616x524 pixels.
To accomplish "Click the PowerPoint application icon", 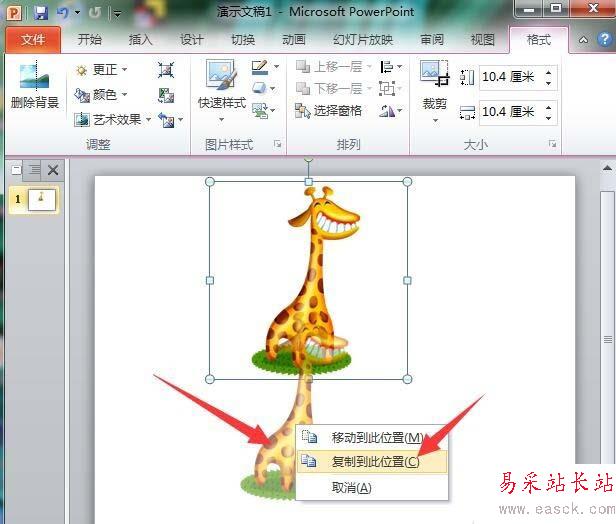I will pos(14,13).
